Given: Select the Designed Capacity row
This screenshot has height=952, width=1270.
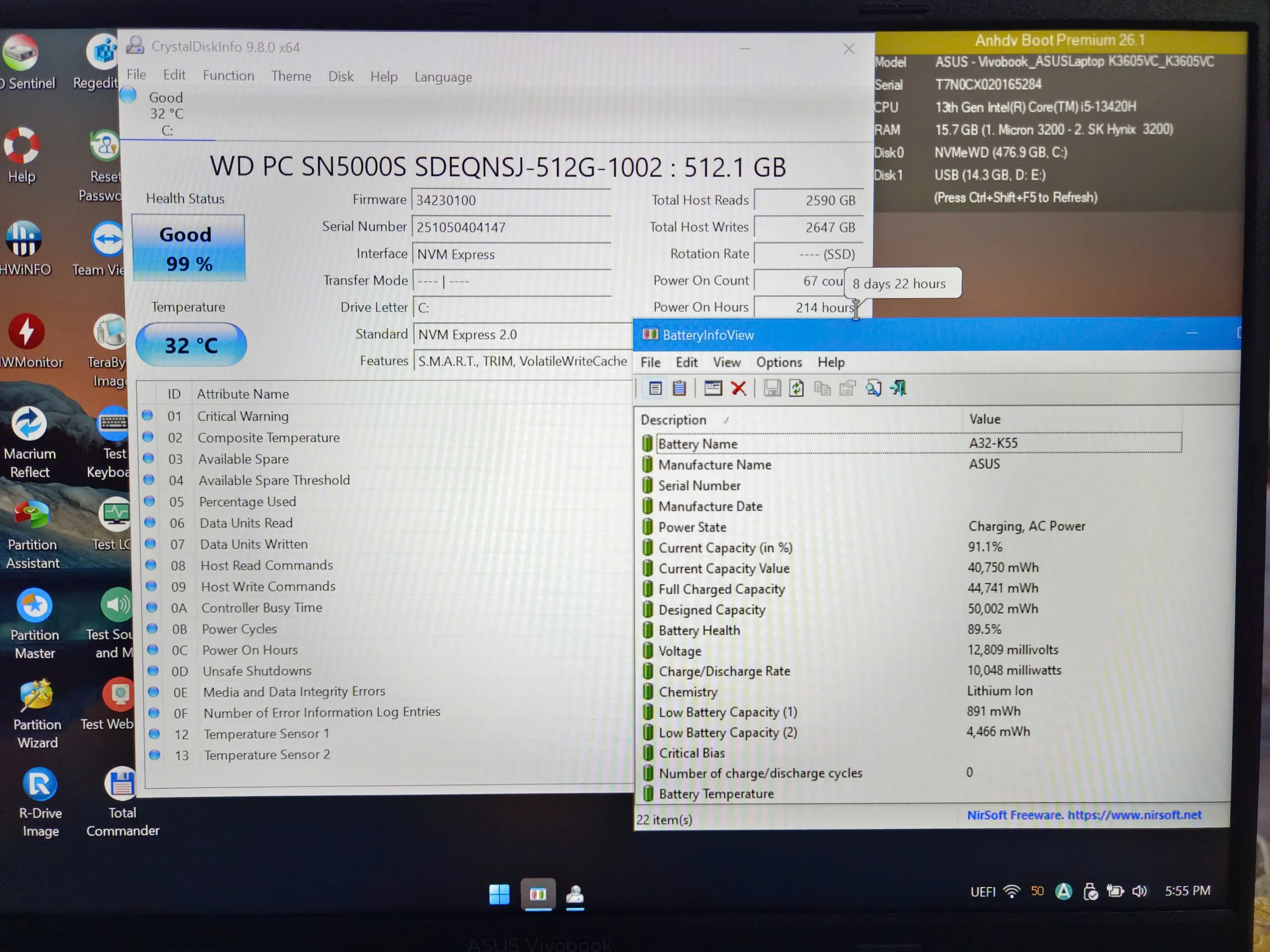Looking at the screenshot, I should [912, 609].
